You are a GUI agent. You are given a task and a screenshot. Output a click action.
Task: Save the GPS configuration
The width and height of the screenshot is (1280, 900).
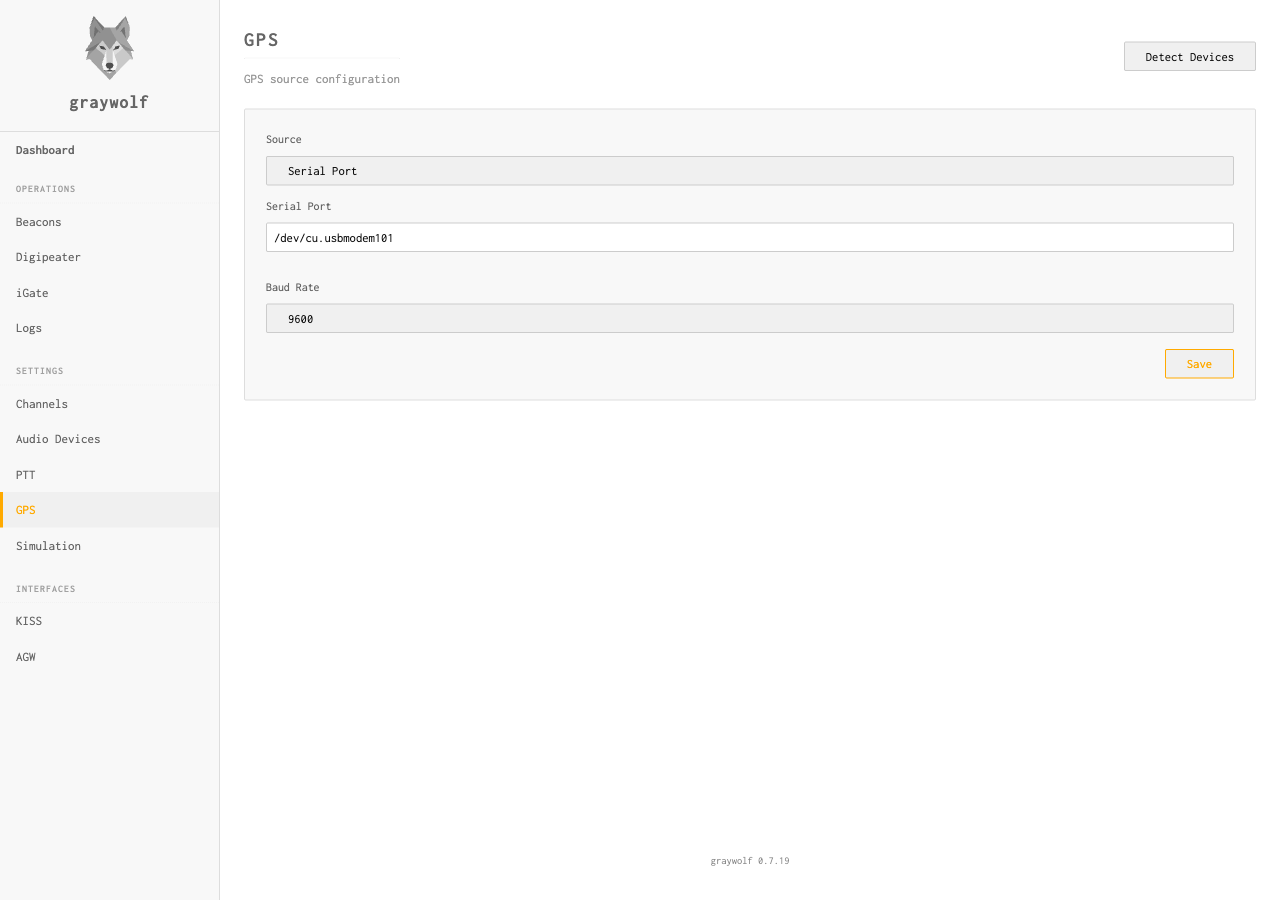coord(1198,363)
